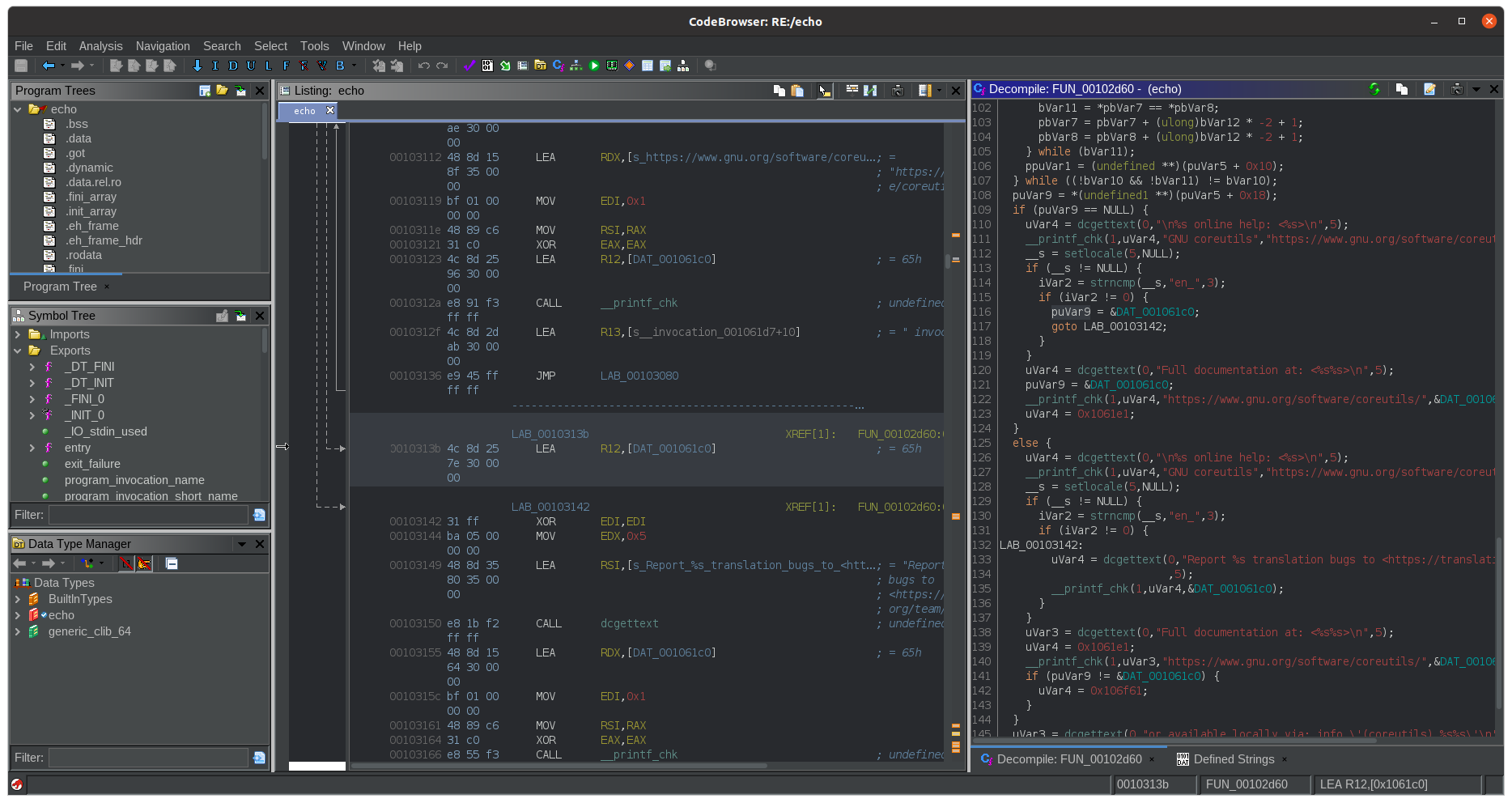Re-decompile with the green refresh icon
1512x803 pixels.
click(1374, 89)
